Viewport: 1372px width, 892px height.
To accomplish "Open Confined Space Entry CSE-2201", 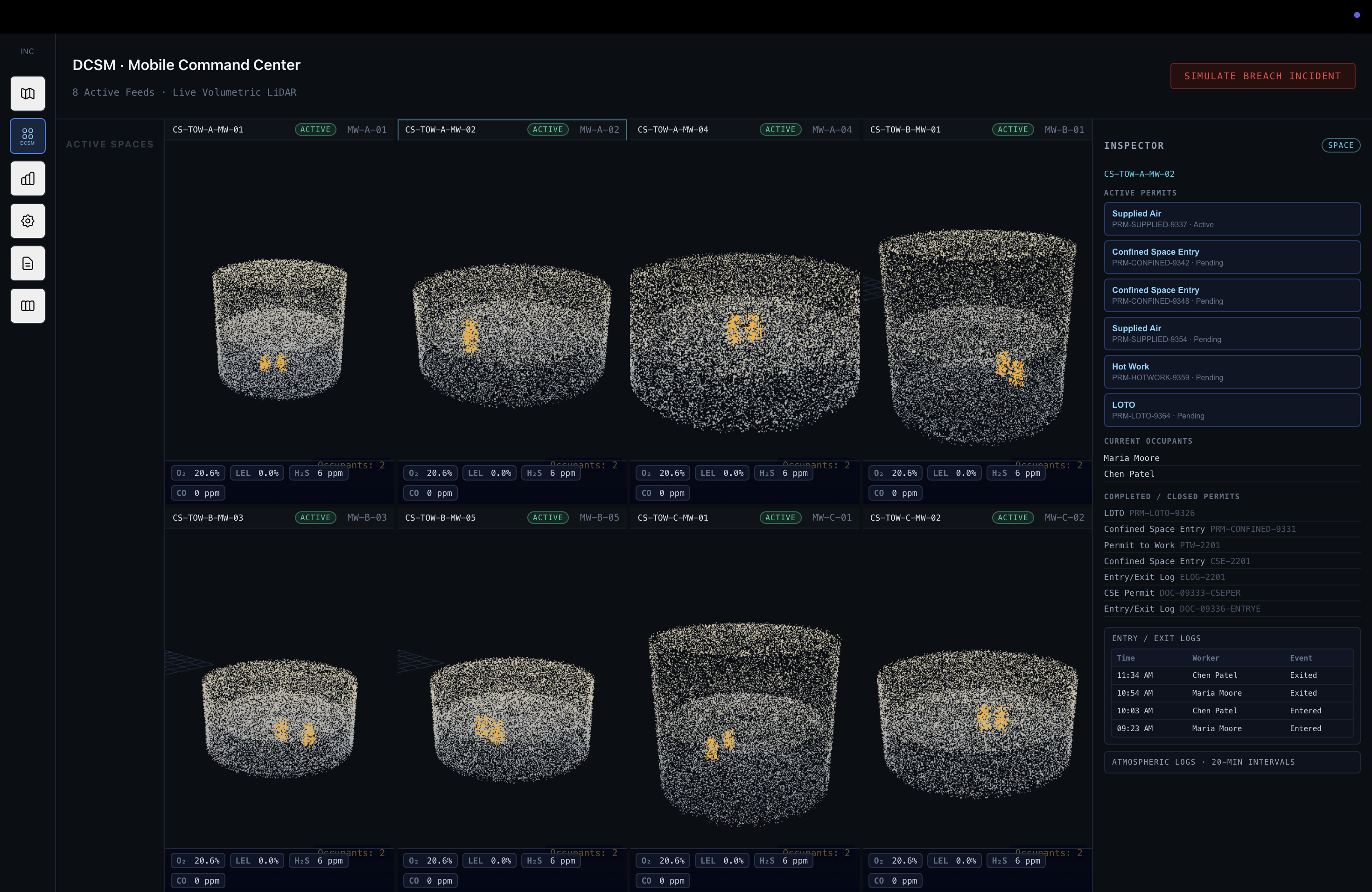I will [1232, 561].
